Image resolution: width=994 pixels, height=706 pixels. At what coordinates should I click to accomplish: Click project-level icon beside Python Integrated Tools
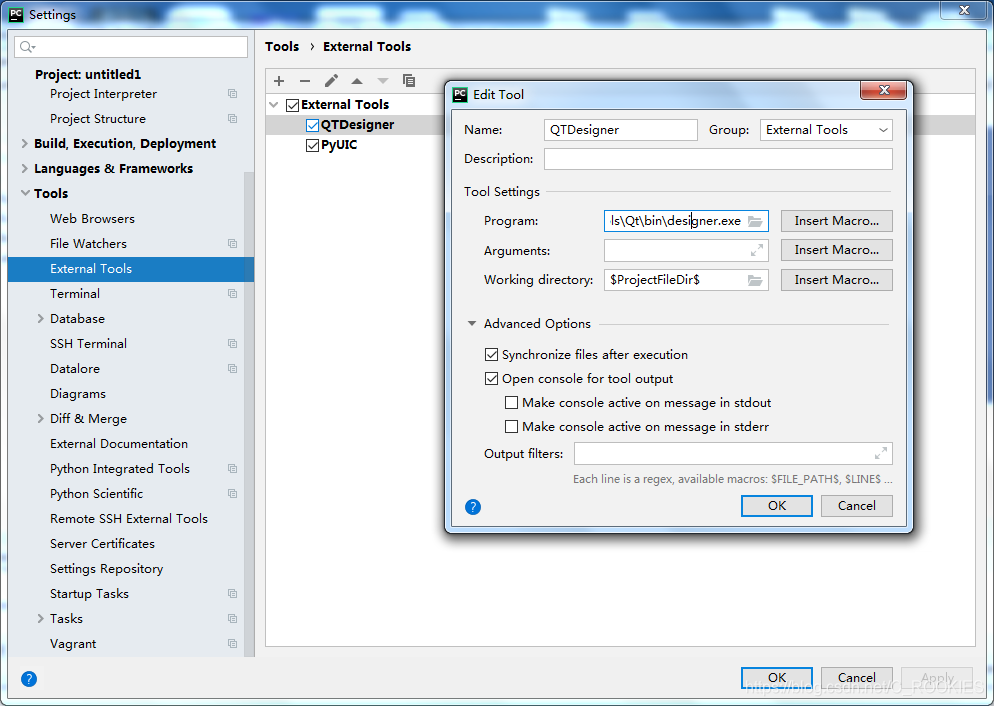tap(233, 469)
